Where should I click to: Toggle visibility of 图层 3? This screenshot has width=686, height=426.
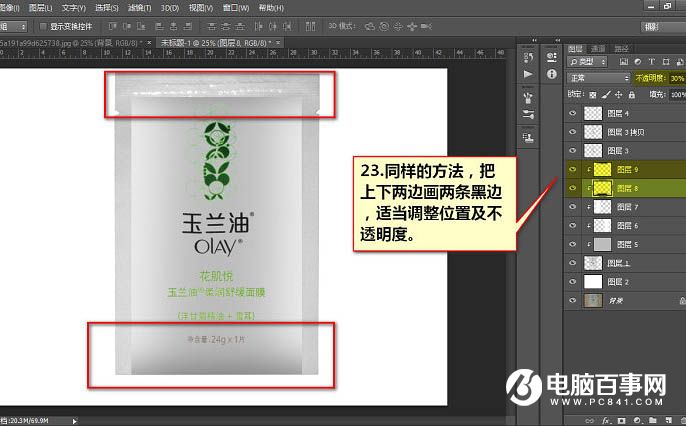click(x=572, y=150)
